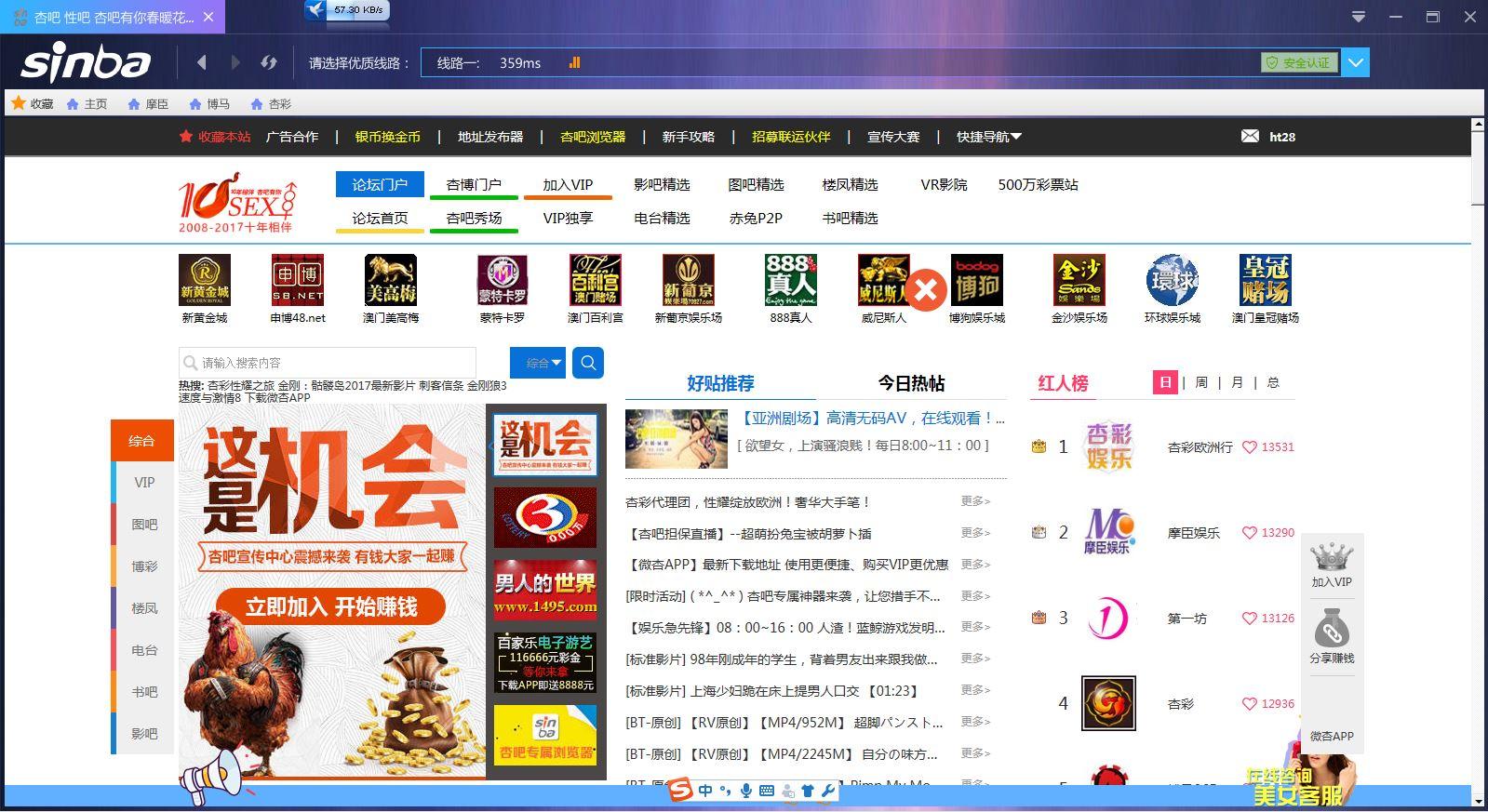
Task: Open the 综合 search category dropdown
Action: click(x=538, y=363)
